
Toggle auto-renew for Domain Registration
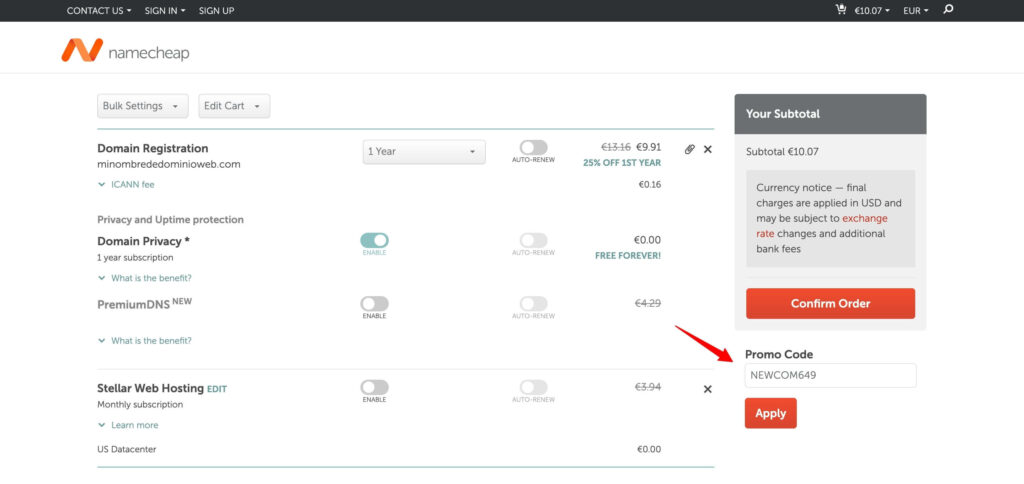[x=533, y=147]
